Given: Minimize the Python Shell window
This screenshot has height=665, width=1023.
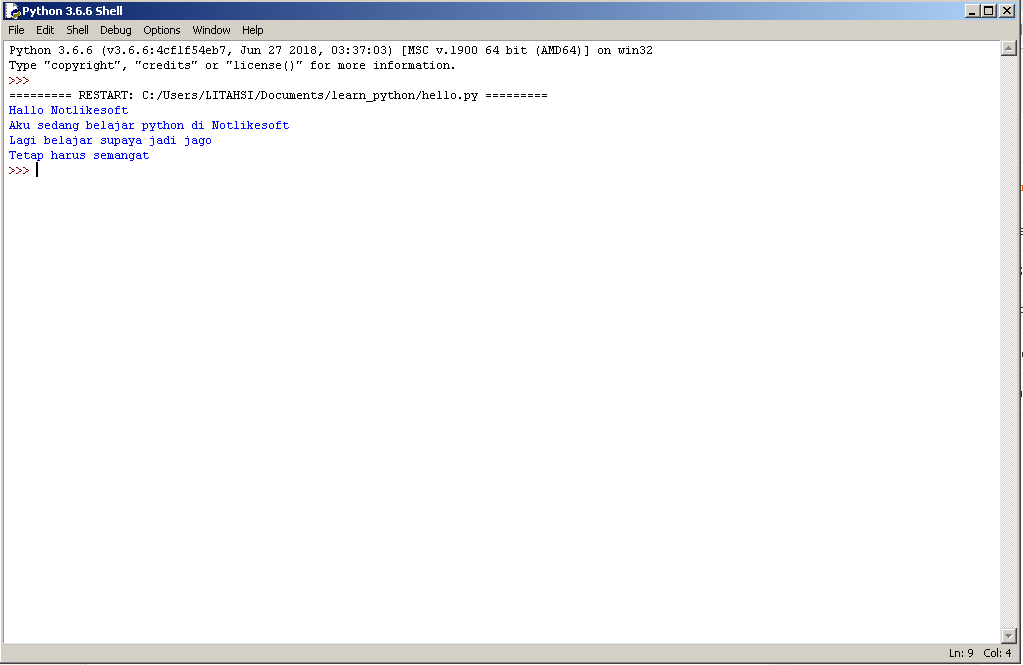Looking at the screenshot, I should point(972,10).
